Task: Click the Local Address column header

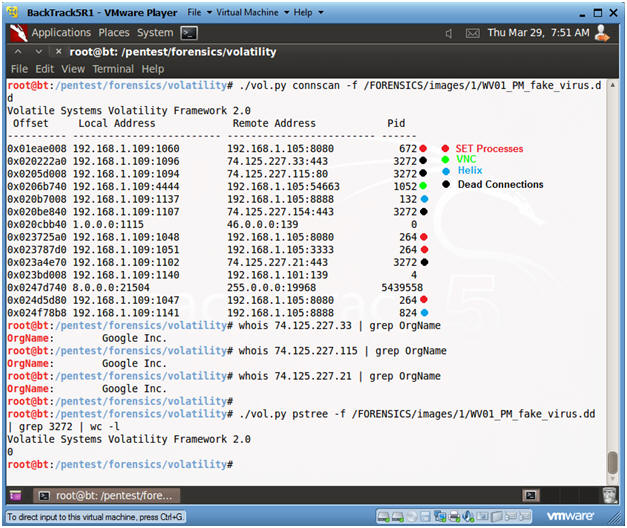Action: point(117,123)
